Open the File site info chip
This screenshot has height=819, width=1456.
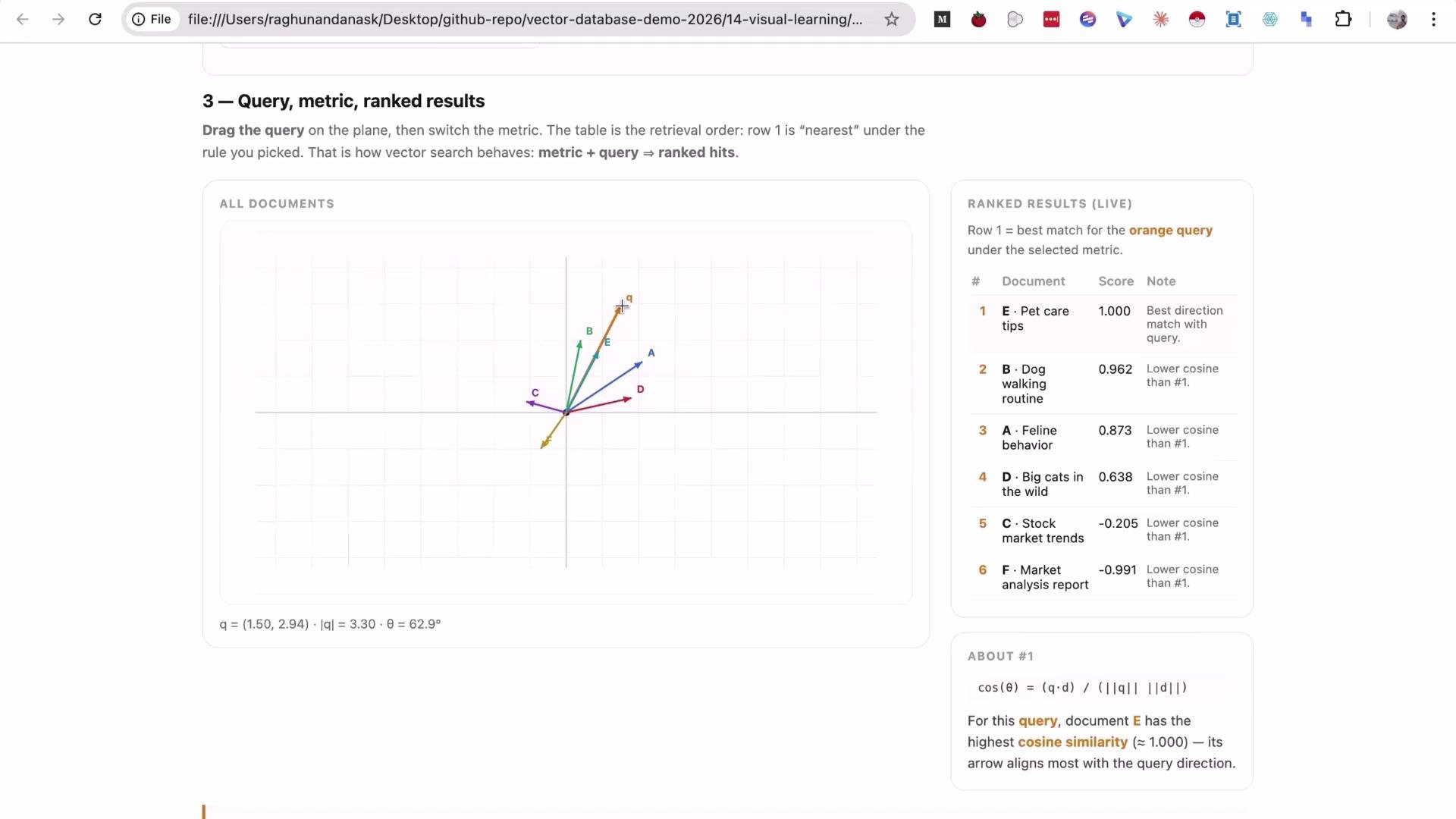click(x=152, y=20)
